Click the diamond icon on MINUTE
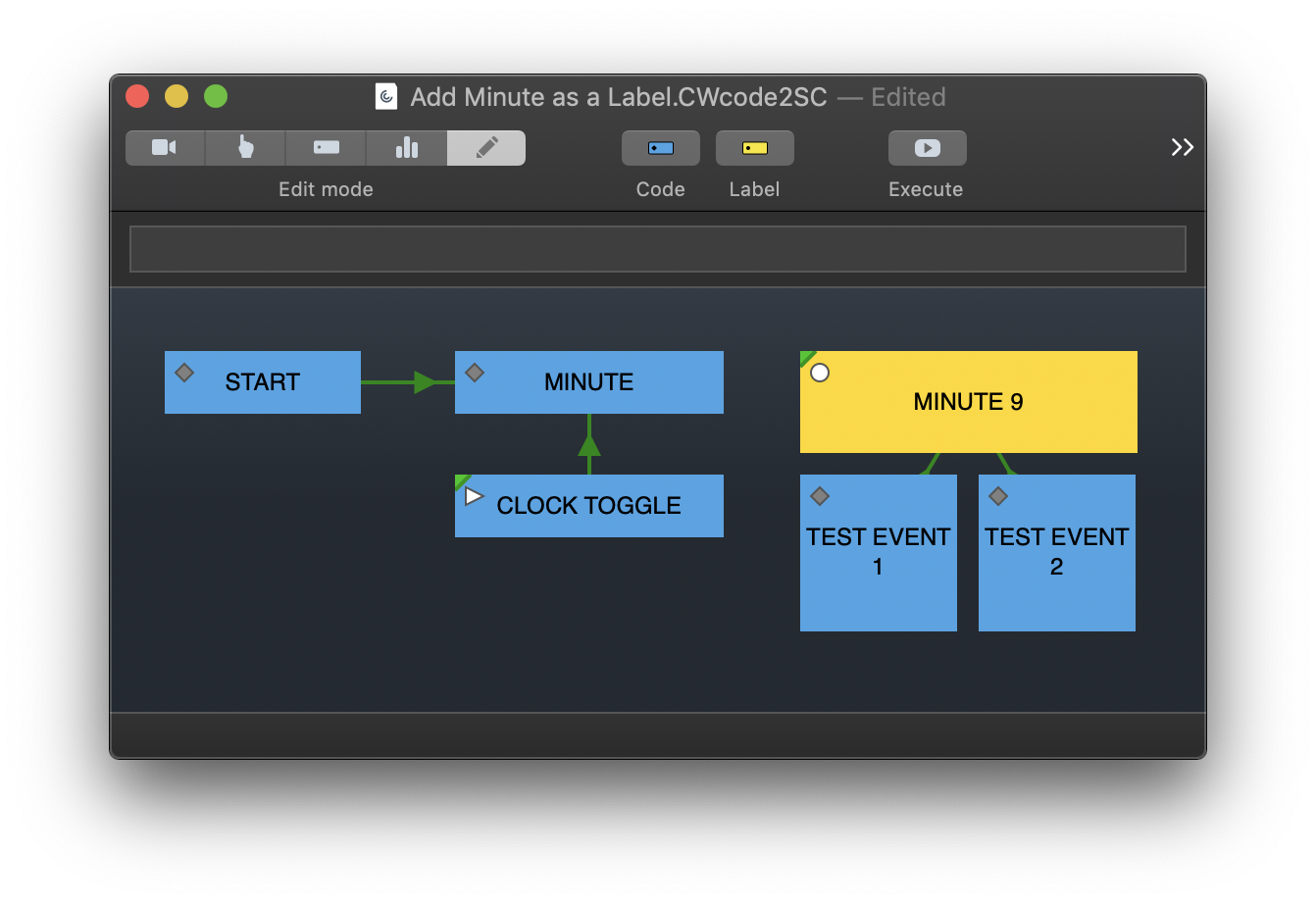This screenshot has height=904, width=1316. pos(475,373)
